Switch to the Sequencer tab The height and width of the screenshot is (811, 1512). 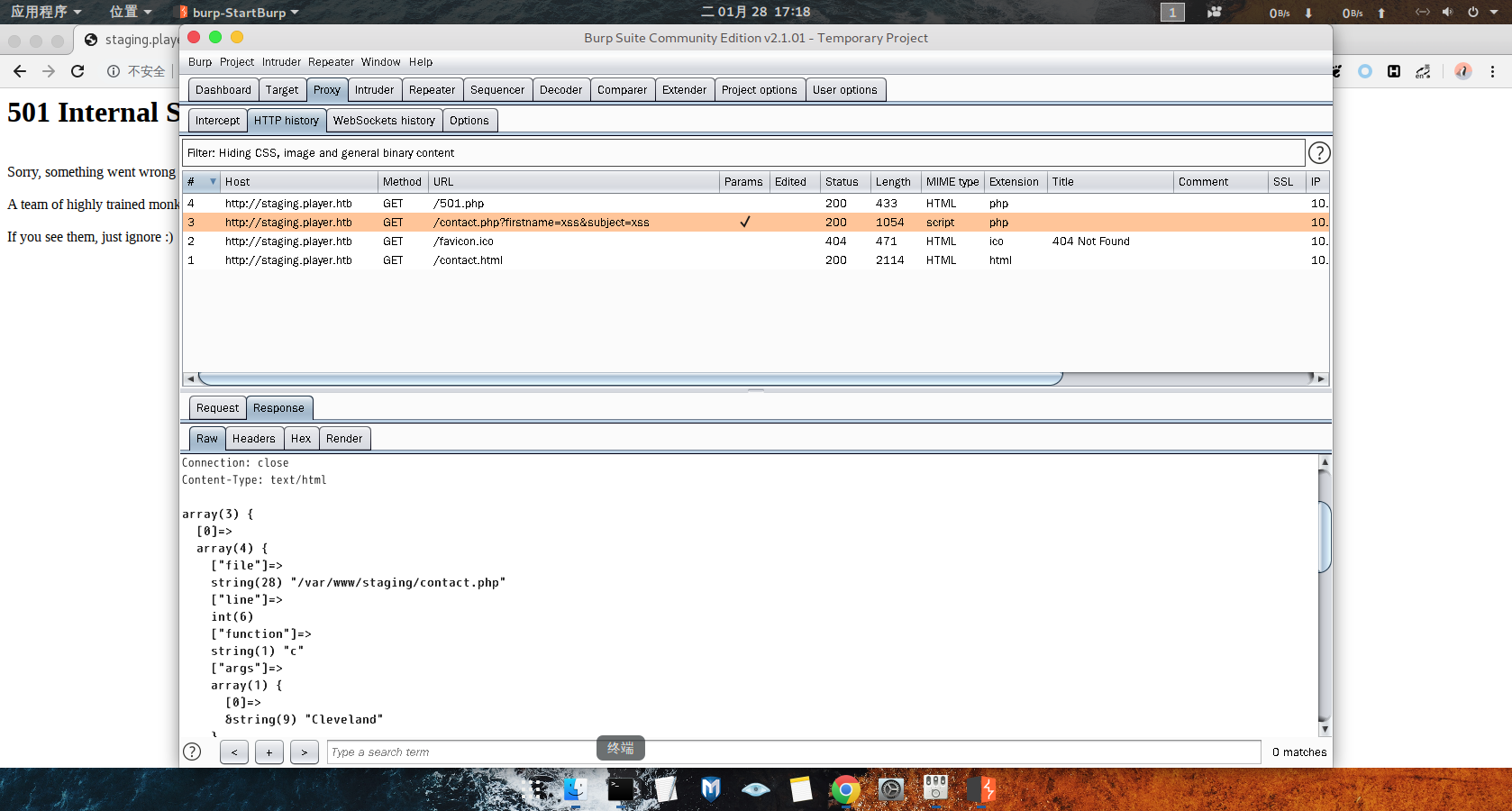coord(497,90)
